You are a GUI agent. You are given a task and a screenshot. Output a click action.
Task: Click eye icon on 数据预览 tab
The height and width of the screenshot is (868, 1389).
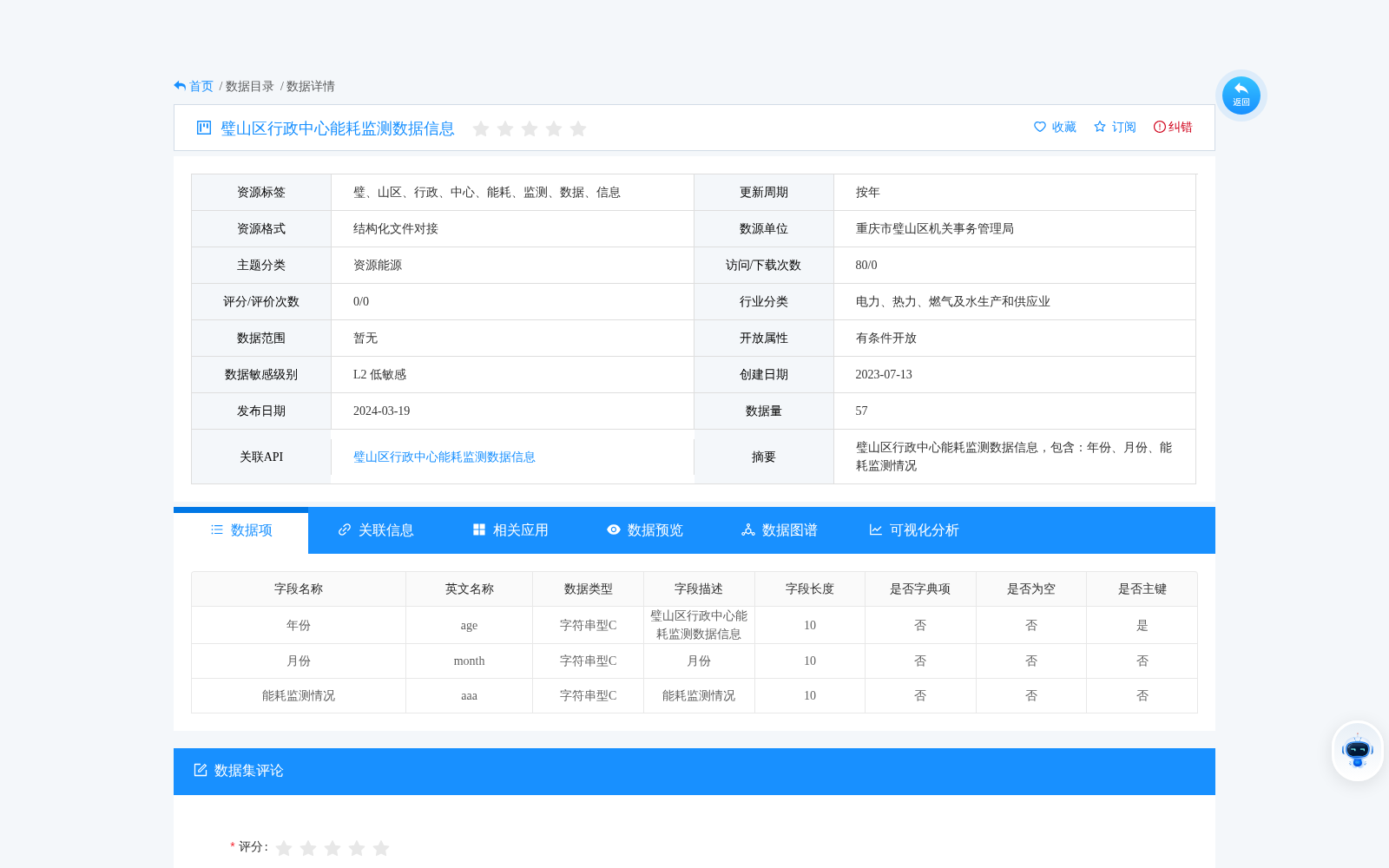[x=614, y=529]
